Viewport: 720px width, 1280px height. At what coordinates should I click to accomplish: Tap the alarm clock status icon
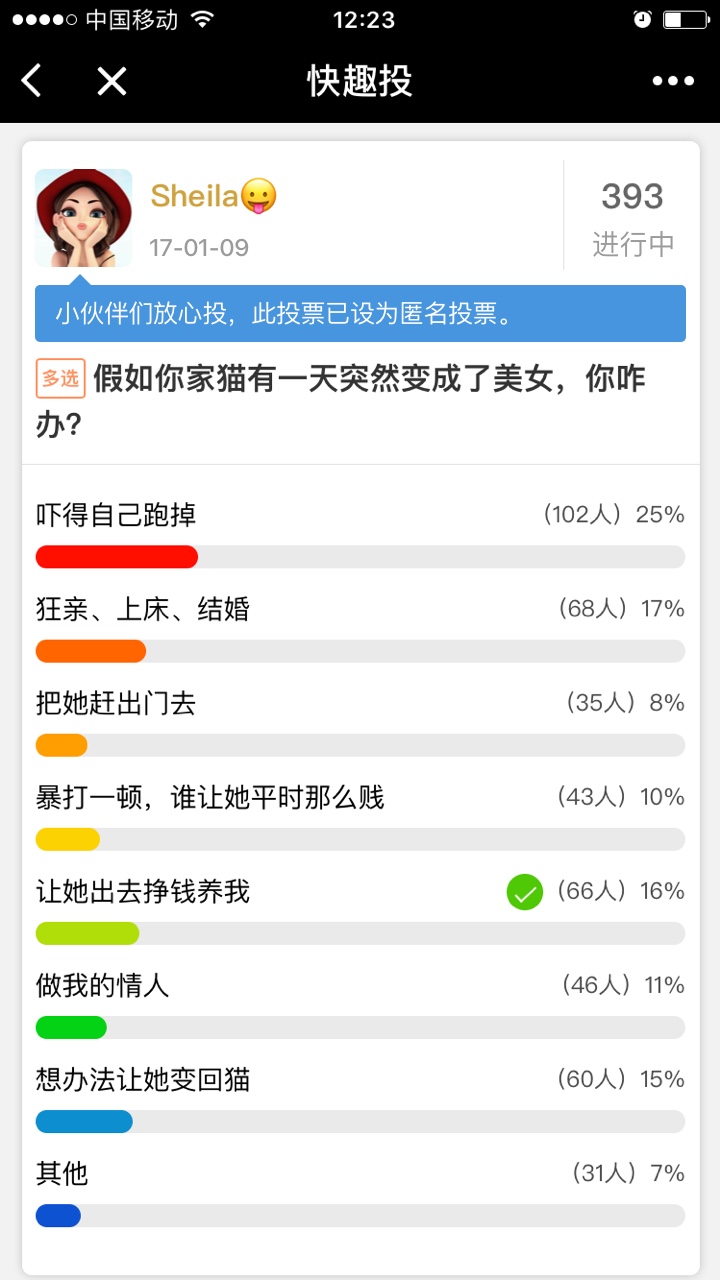point(642,19)
